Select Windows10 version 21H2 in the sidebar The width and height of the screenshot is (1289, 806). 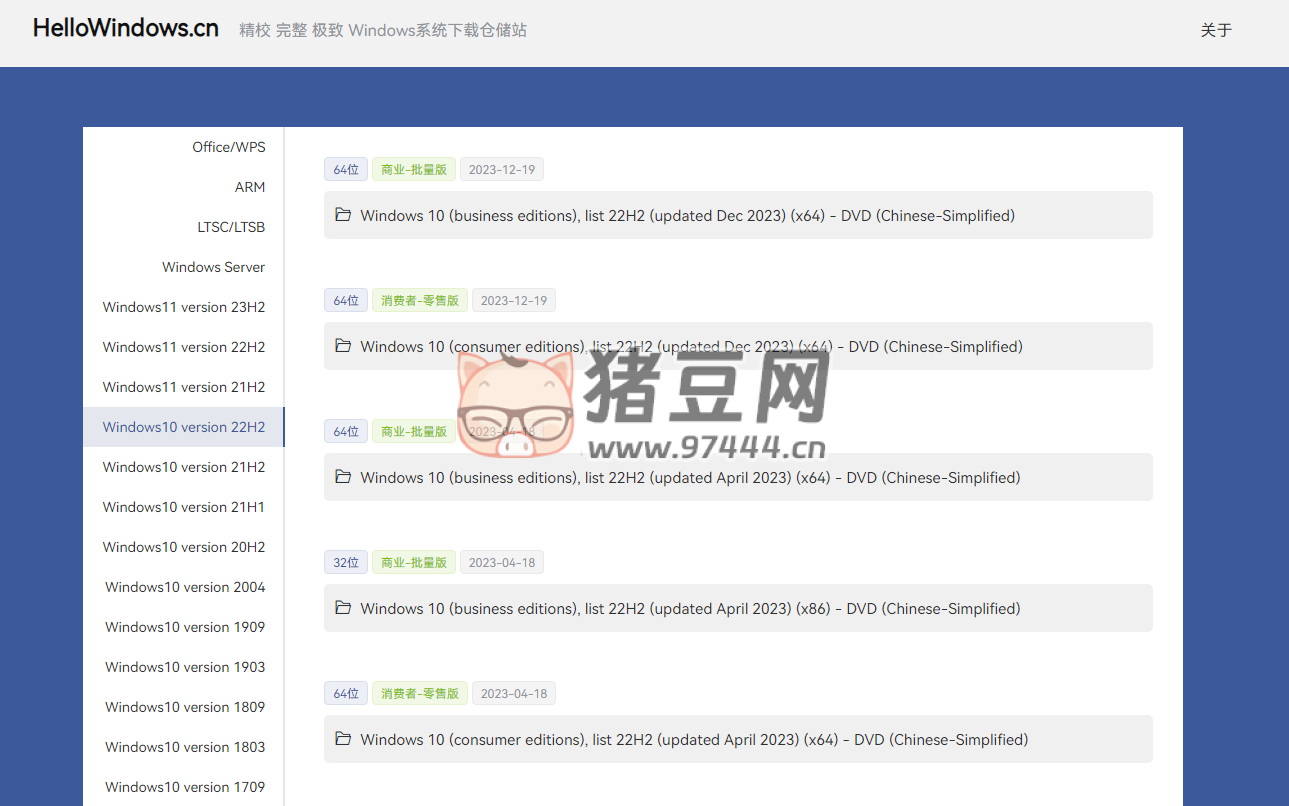coord(184,467)
